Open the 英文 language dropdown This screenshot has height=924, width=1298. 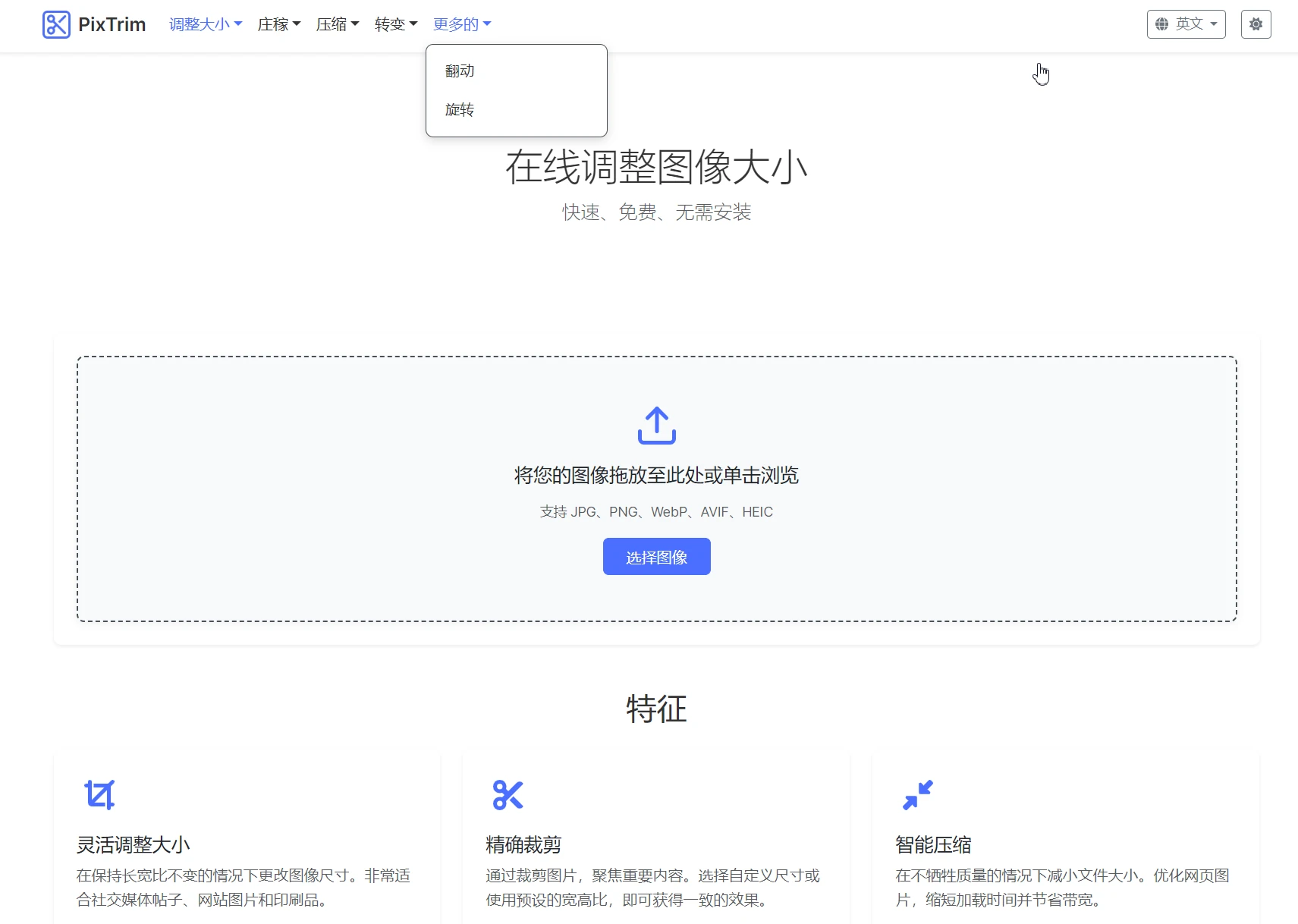(1186, 24)
